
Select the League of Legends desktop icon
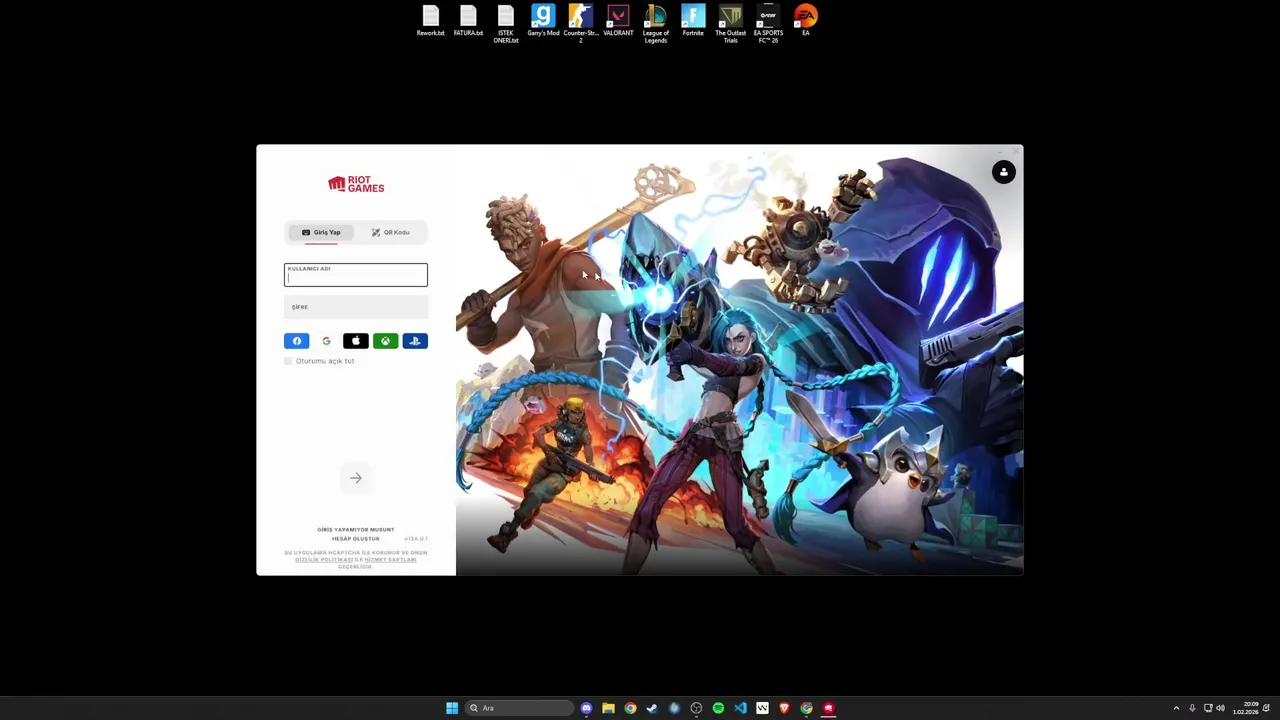[656, 24]
